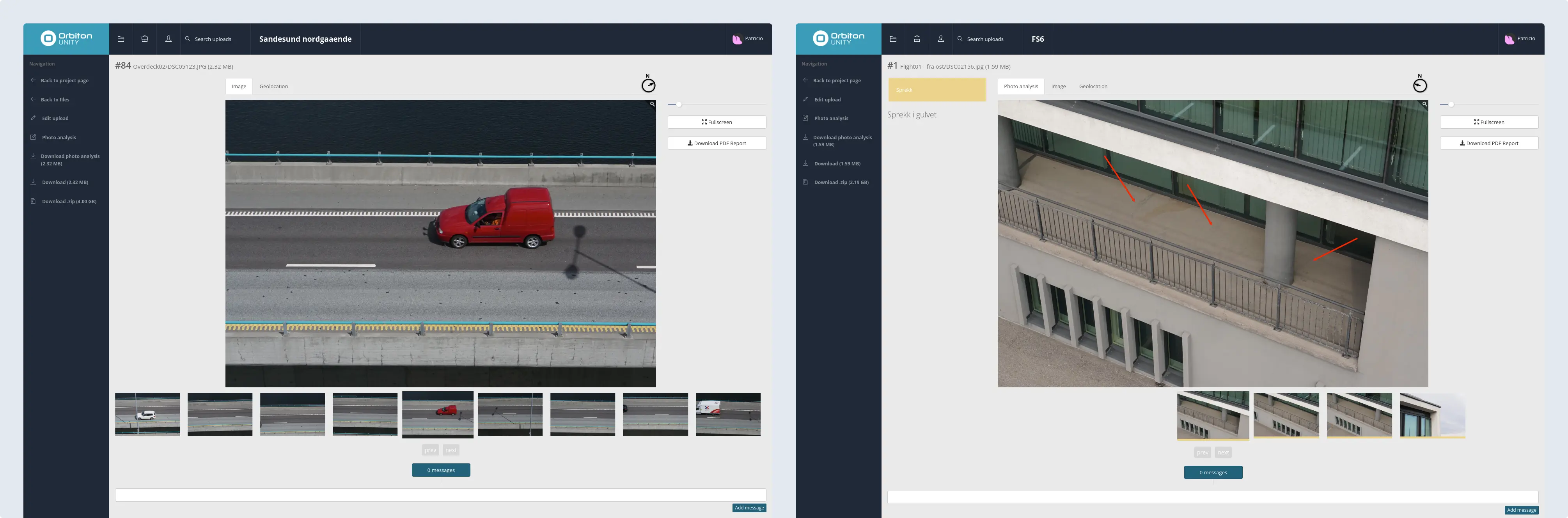Select the red van thumbnail
The width and height of the screenshot is (1568, 518).
438,415
